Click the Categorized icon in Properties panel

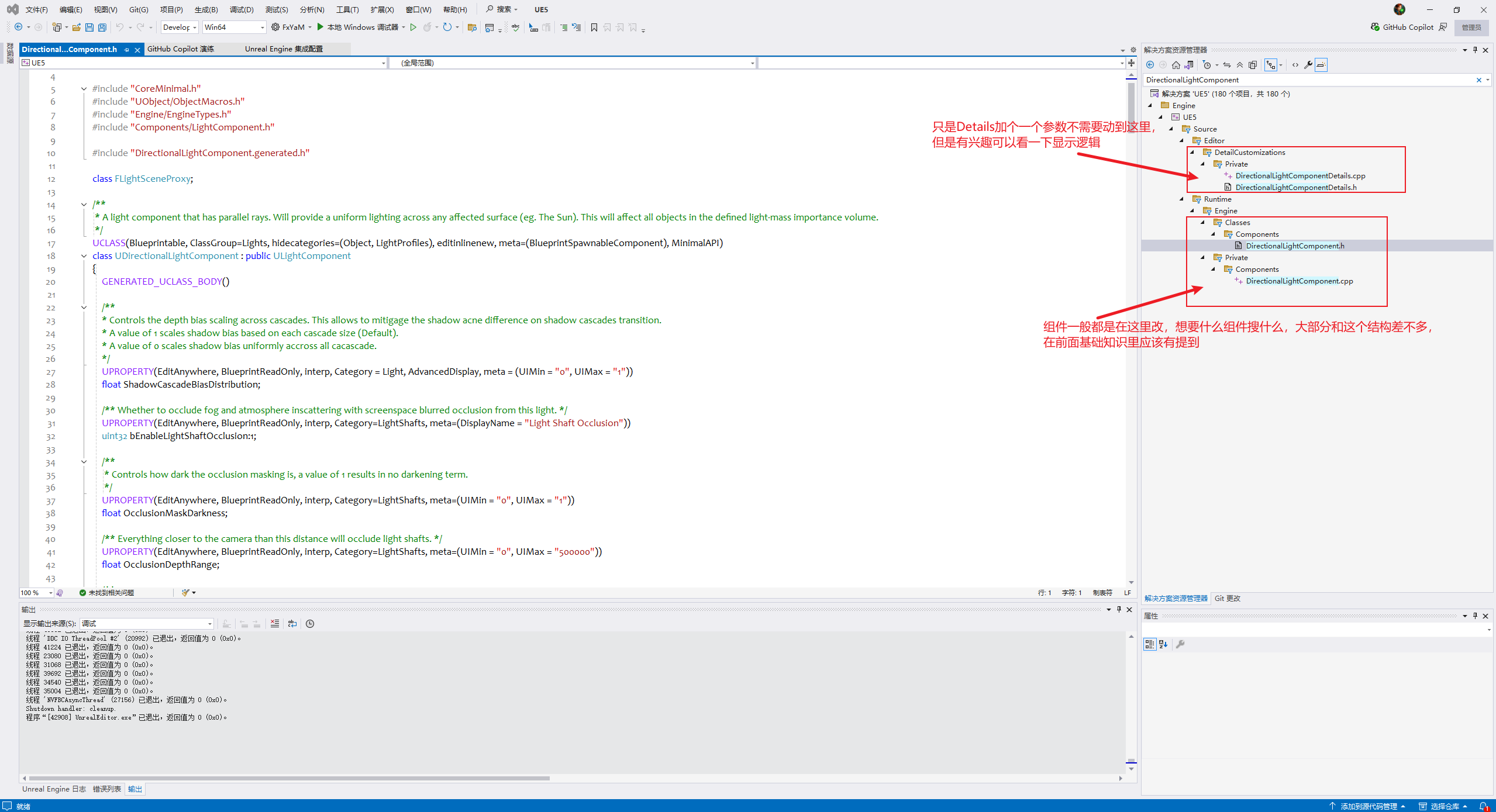1150,644
